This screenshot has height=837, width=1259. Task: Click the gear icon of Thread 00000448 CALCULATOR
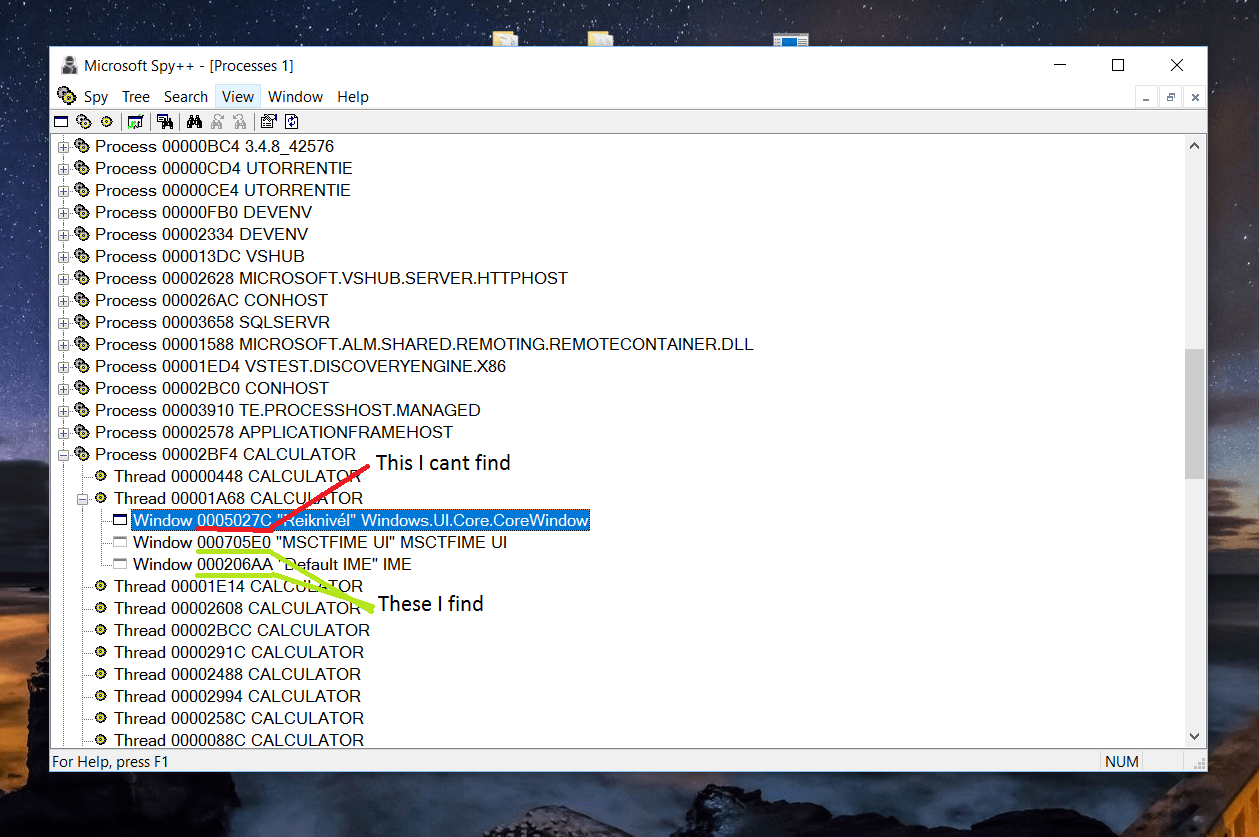coord(101,476)
